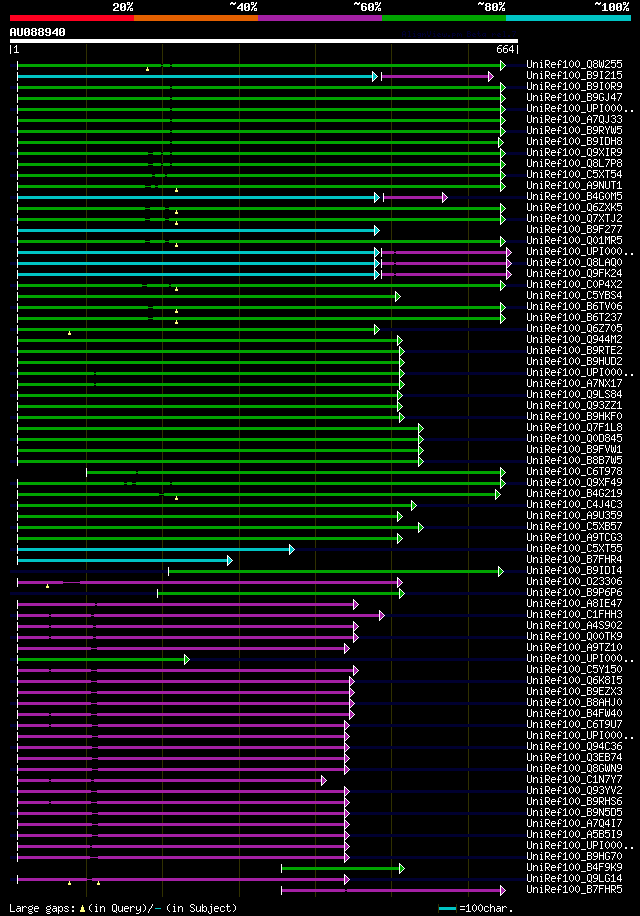The height and width of the screenshot is (916, 640).
Task: Select label UniRef100_C0P4X2
Action: (574, 284)
